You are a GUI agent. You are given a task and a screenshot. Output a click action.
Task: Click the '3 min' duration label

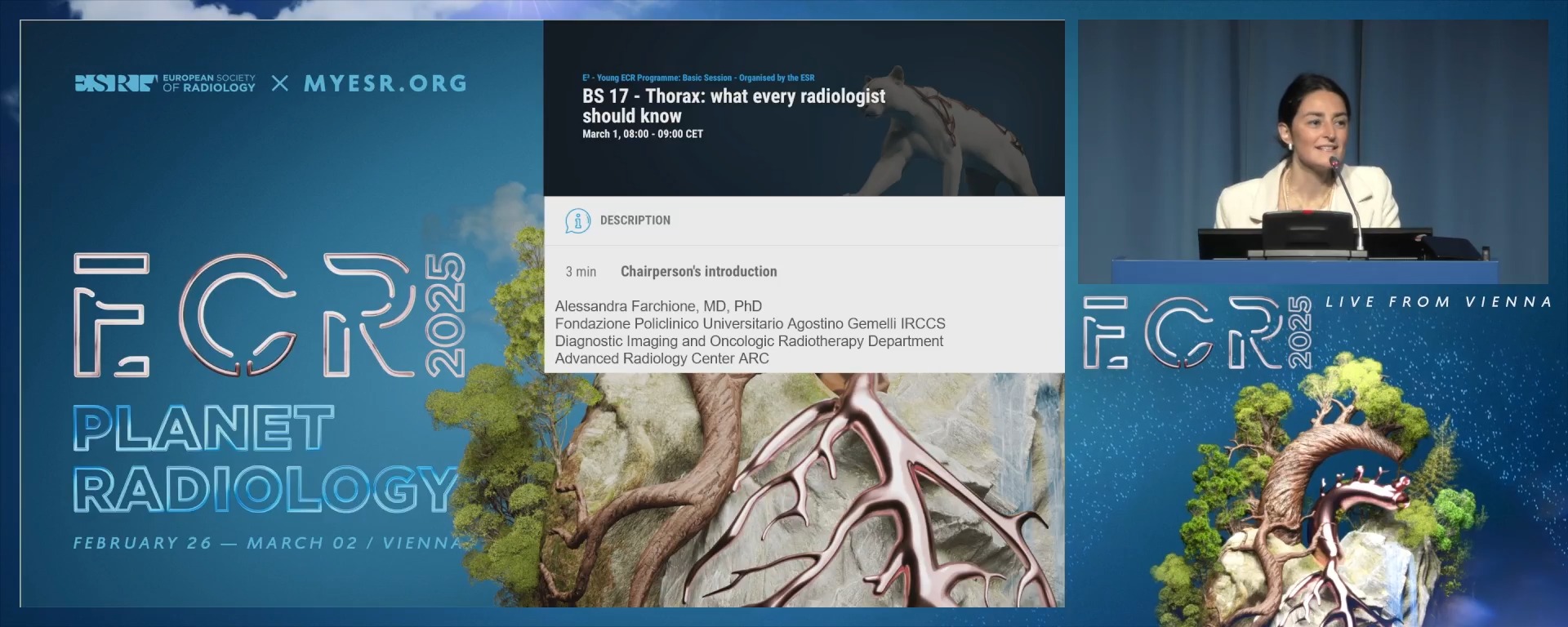[581, 272]
